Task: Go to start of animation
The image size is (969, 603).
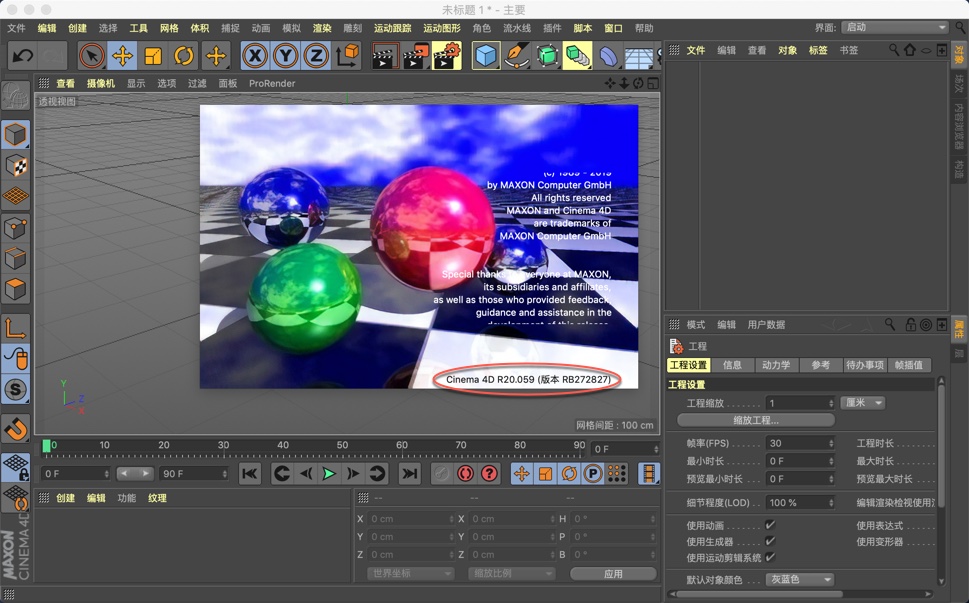Action: pos(250,474)
